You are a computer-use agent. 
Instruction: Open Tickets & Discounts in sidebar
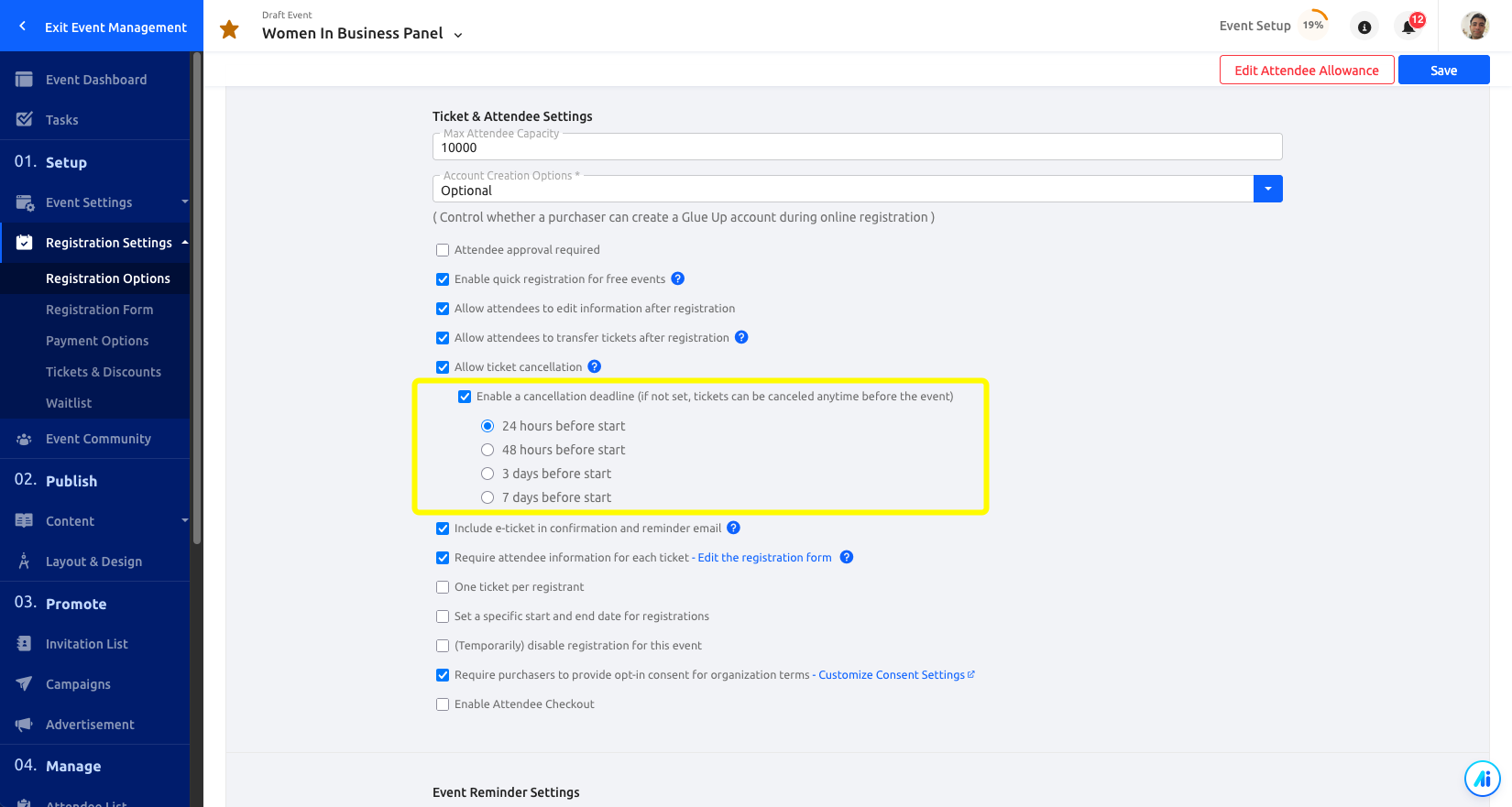point(104,372)
